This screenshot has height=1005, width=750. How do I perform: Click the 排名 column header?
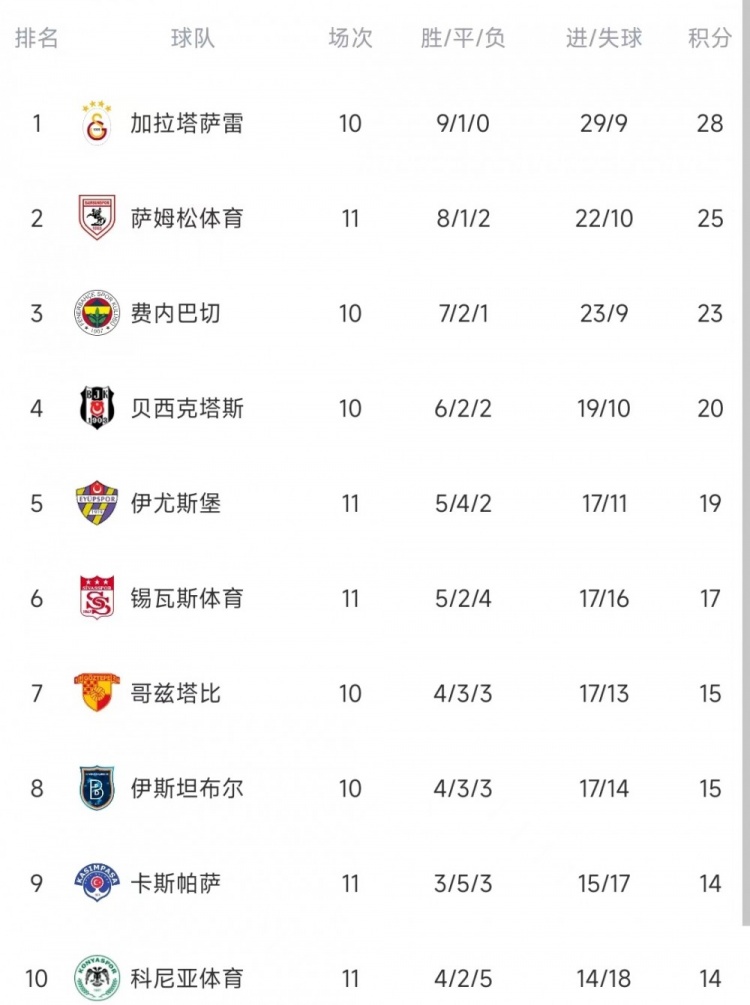point(37,38)
